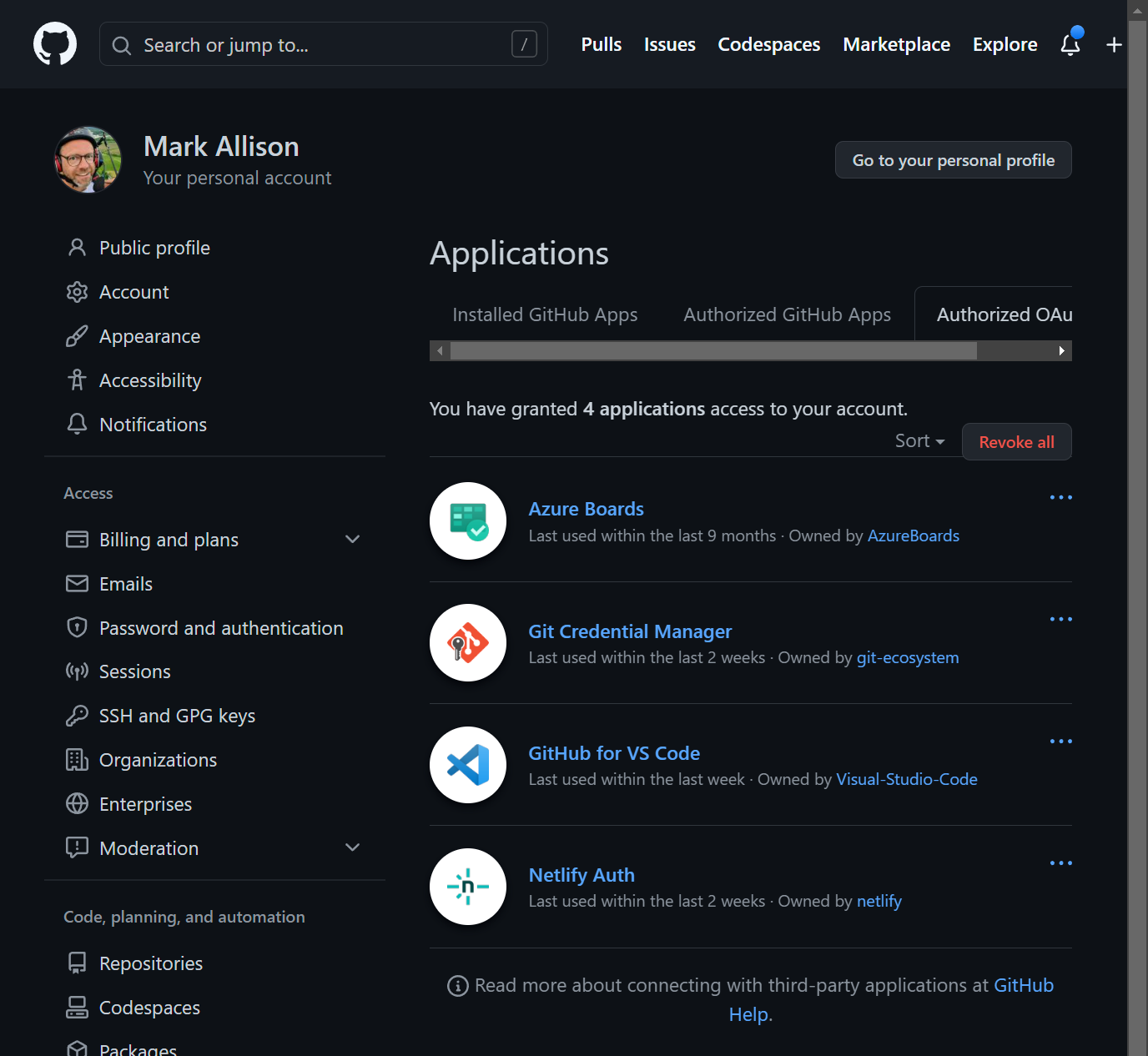Open the netlify owner link

[879, 901]
